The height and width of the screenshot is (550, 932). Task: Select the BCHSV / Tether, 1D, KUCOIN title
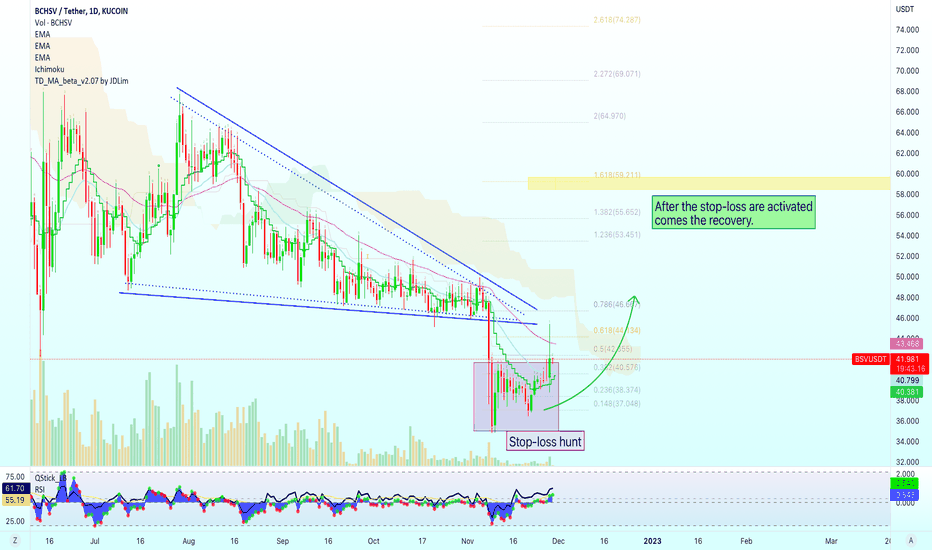[81, 11]
